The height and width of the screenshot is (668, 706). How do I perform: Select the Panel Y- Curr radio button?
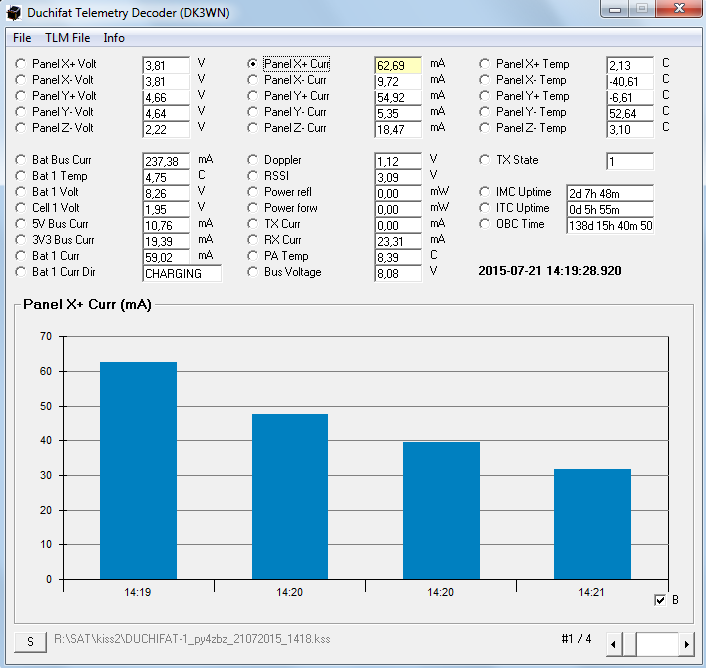click(x=253, y=112)
